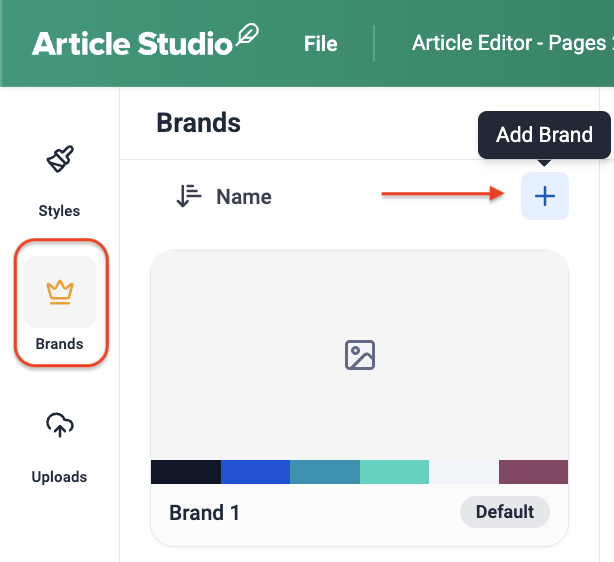
Task: Click the Brand 1 name label
Action: [x=204, y=513]
